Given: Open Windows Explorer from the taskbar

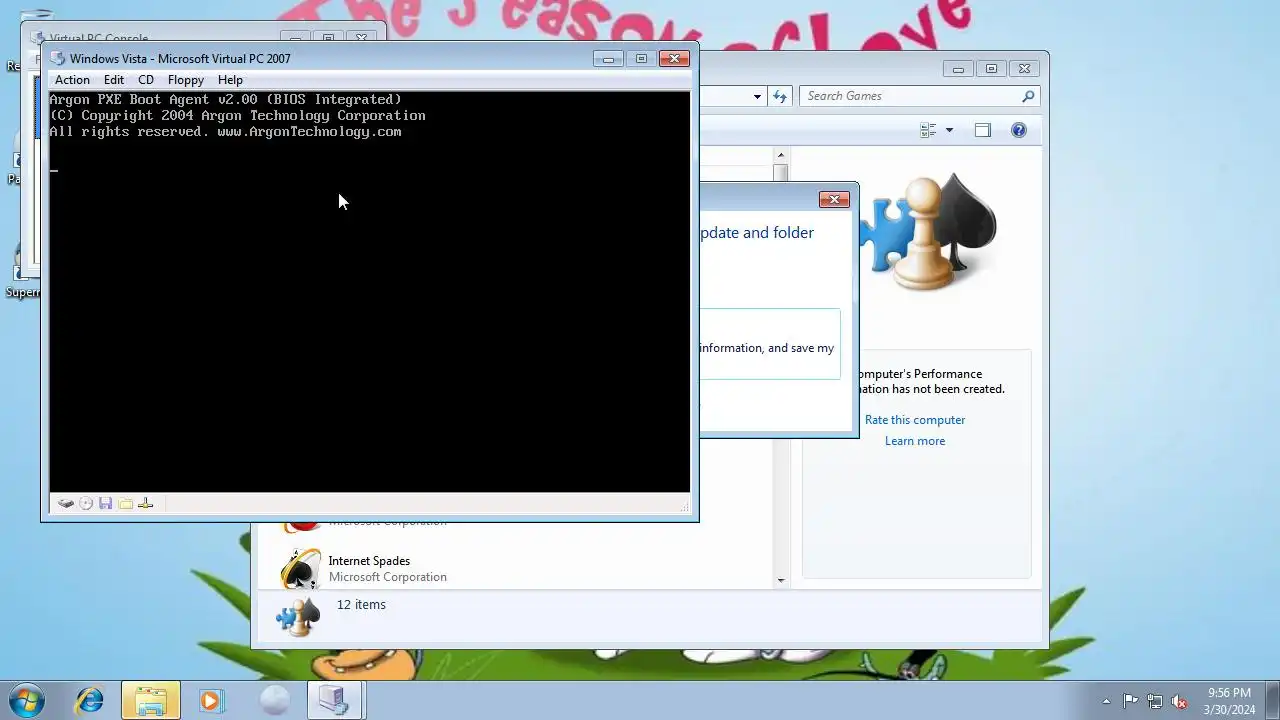Looking at the screenshot, I should click(151, 700).
